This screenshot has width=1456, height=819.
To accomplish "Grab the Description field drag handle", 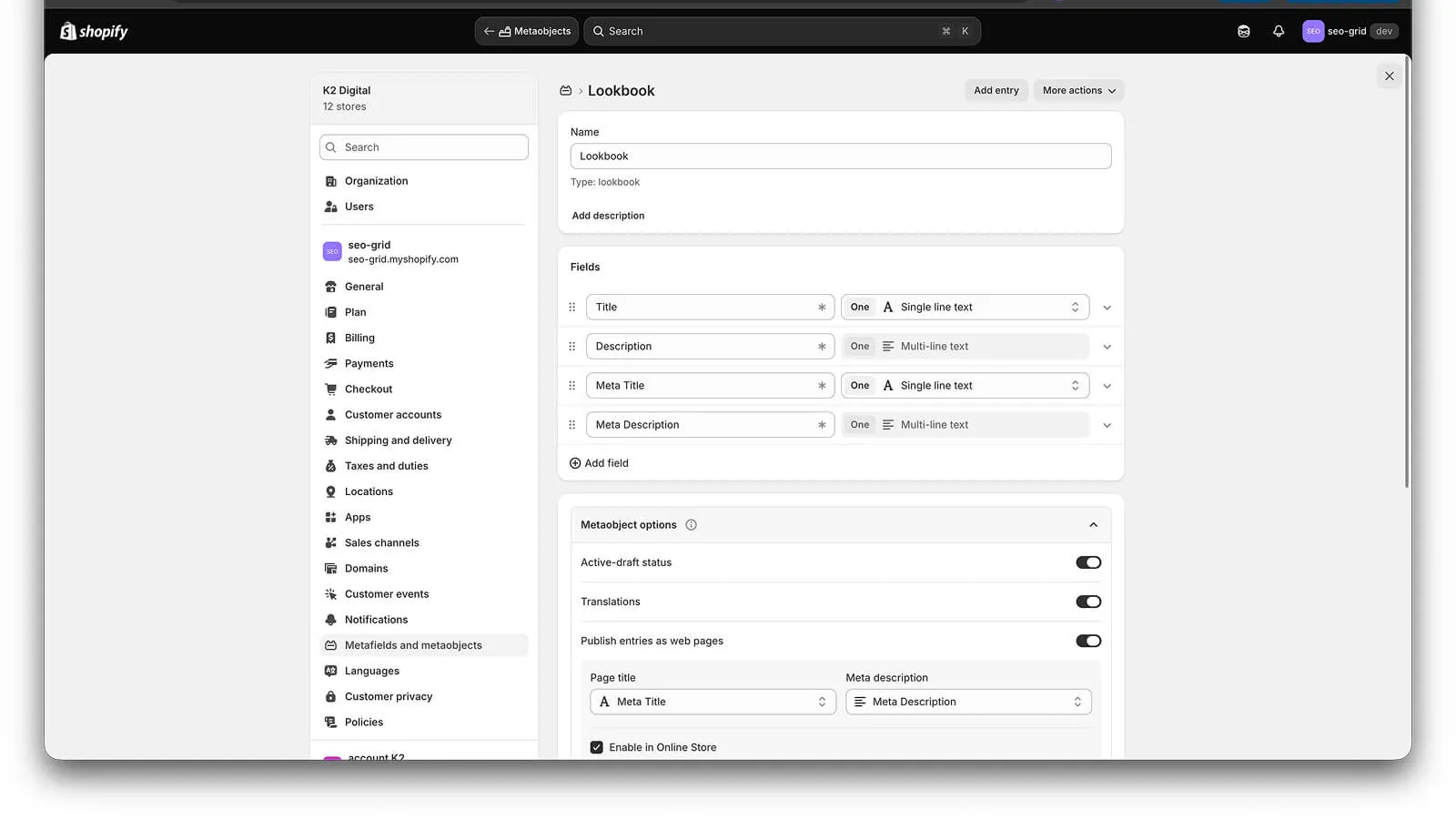I will [571, 347].
